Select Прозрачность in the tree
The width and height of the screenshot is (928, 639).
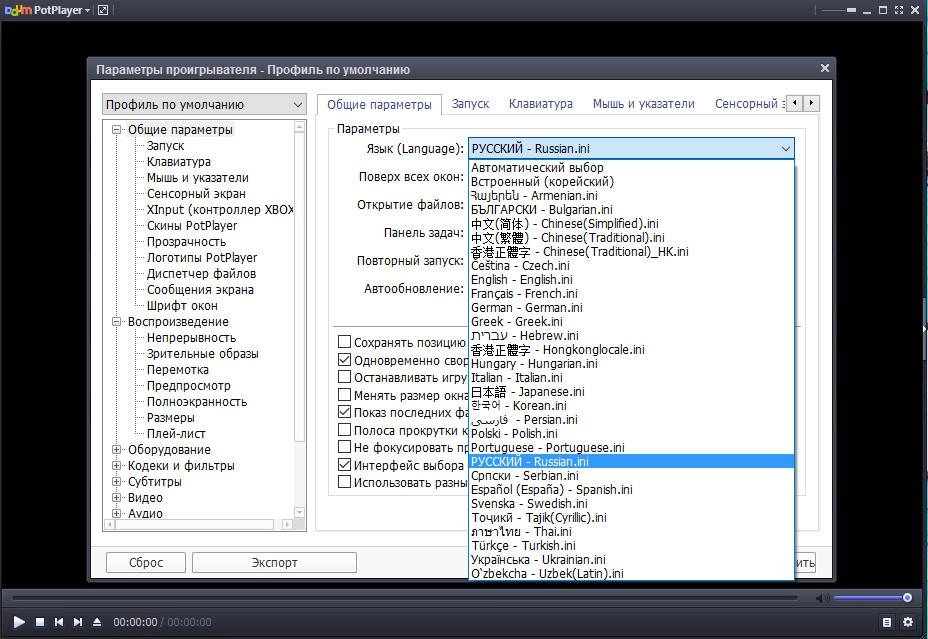186,241
